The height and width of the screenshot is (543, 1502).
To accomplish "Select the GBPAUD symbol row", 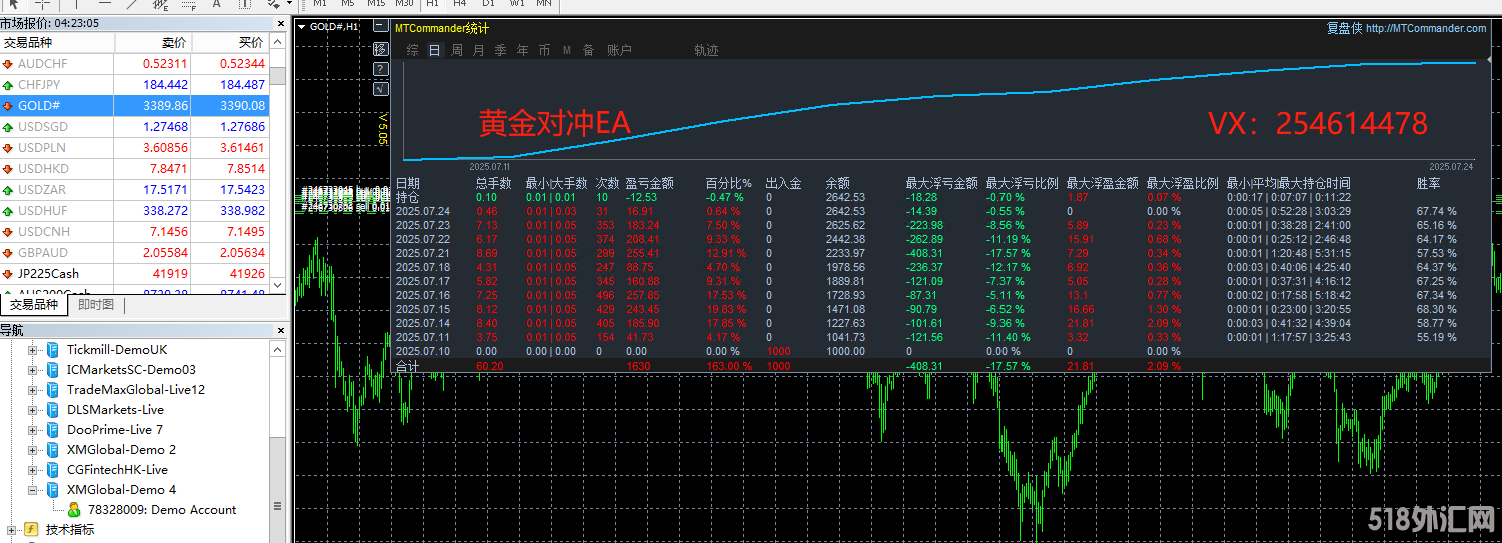I will pyautogui.click(x=135, y=253).
